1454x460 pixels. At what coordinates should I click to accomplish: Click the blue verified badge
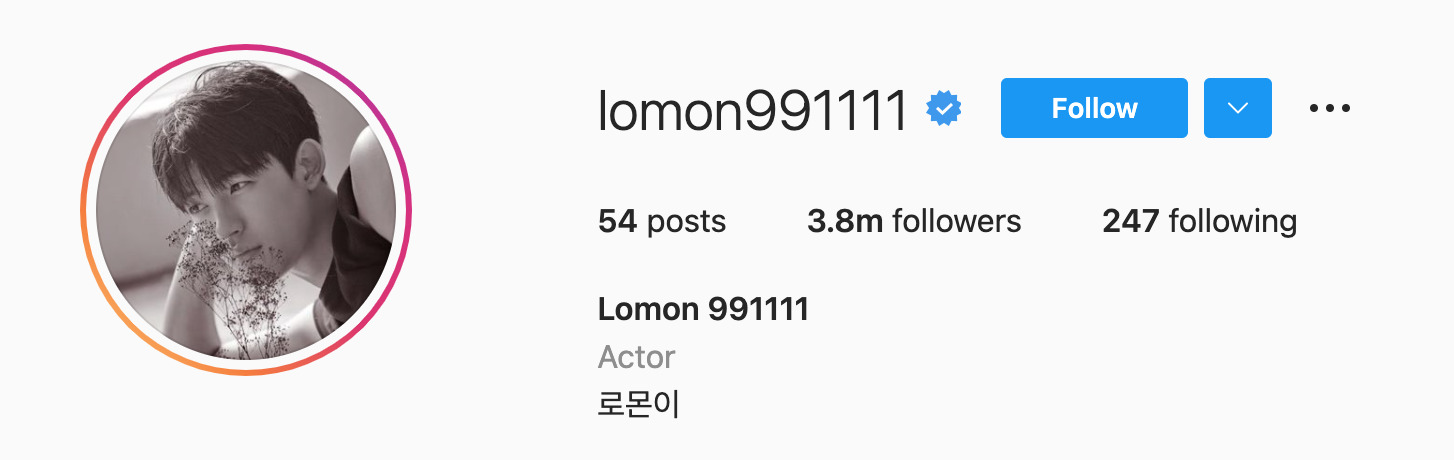(944, 109)
